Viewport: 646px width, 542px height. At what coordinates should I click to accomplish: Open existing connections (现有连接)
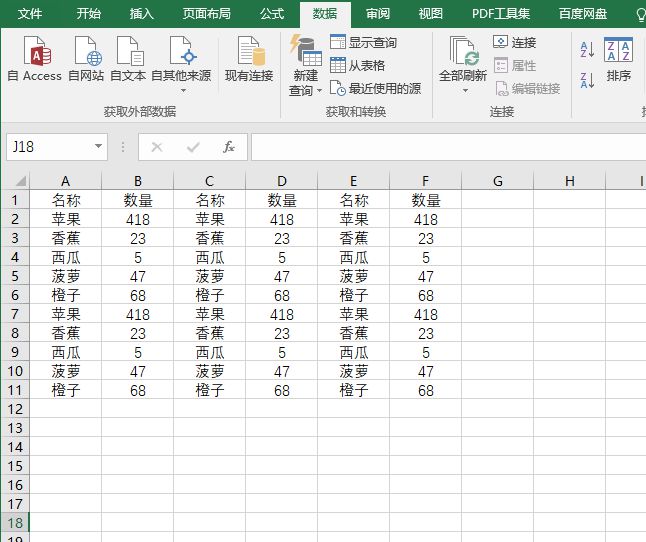coord(249,59)
